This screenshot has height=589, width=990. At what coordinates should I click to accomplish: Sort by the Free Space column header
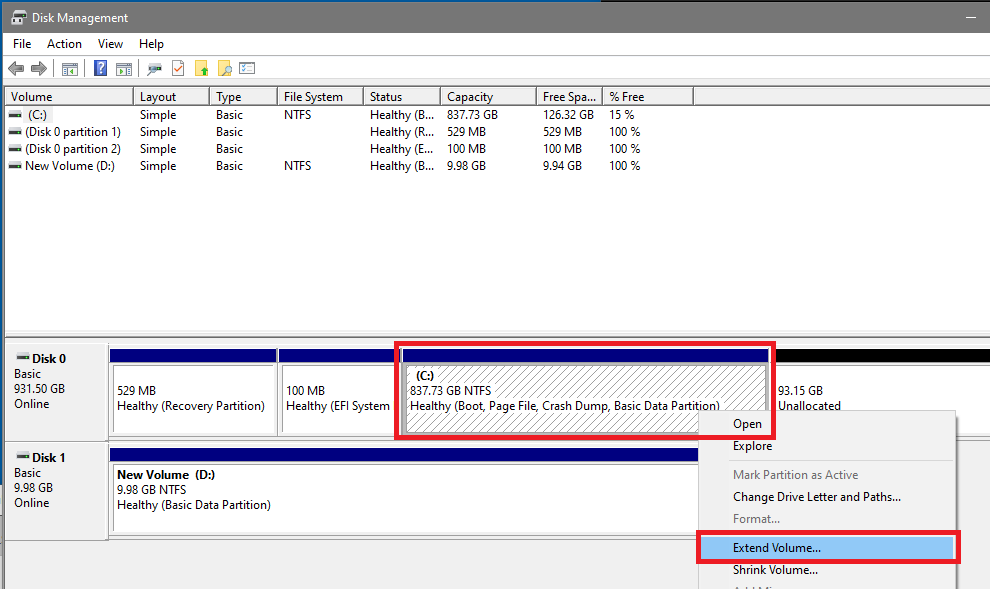pyautogui.click(x=570, y=97)
